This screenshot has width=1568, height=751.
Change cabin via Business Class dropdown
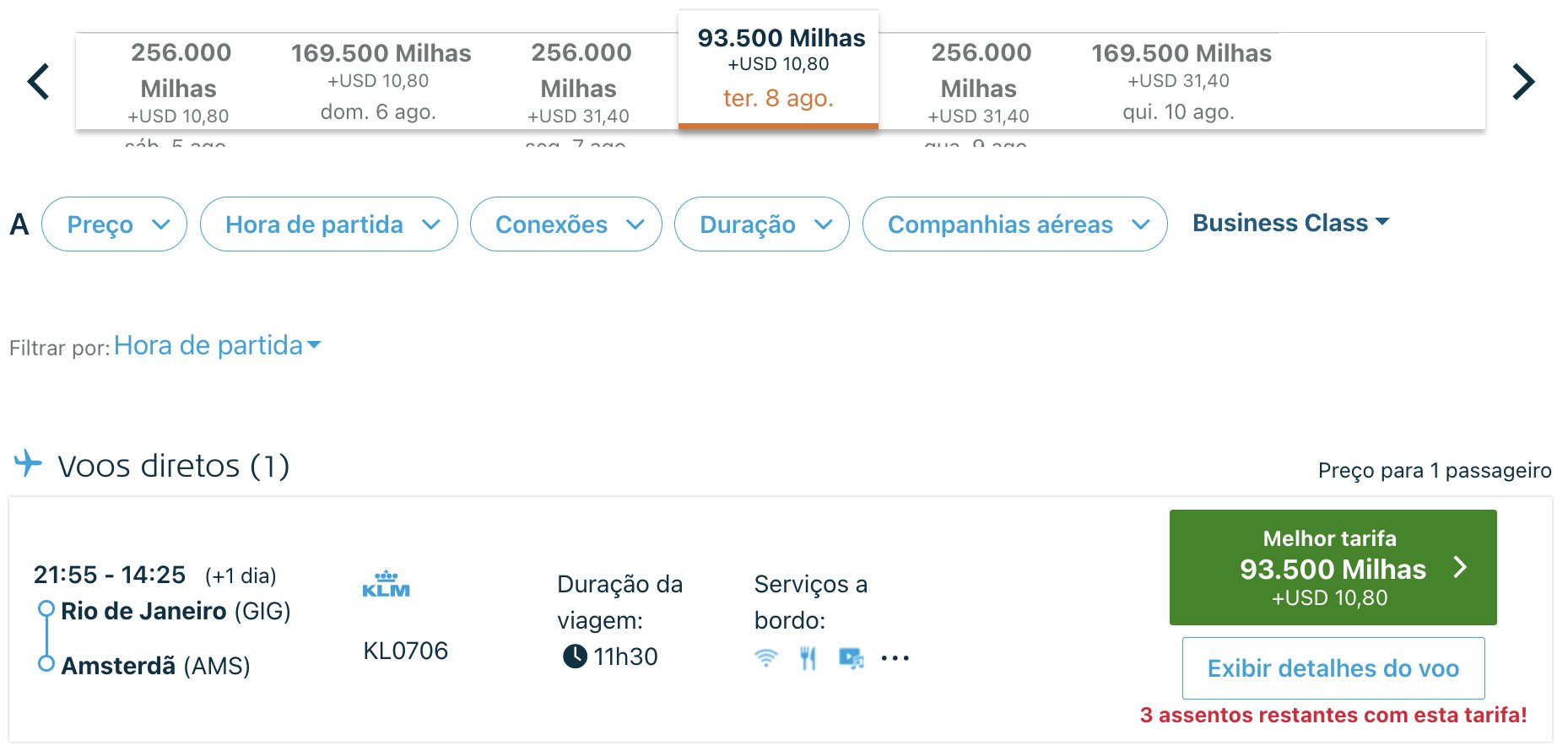1290,223
